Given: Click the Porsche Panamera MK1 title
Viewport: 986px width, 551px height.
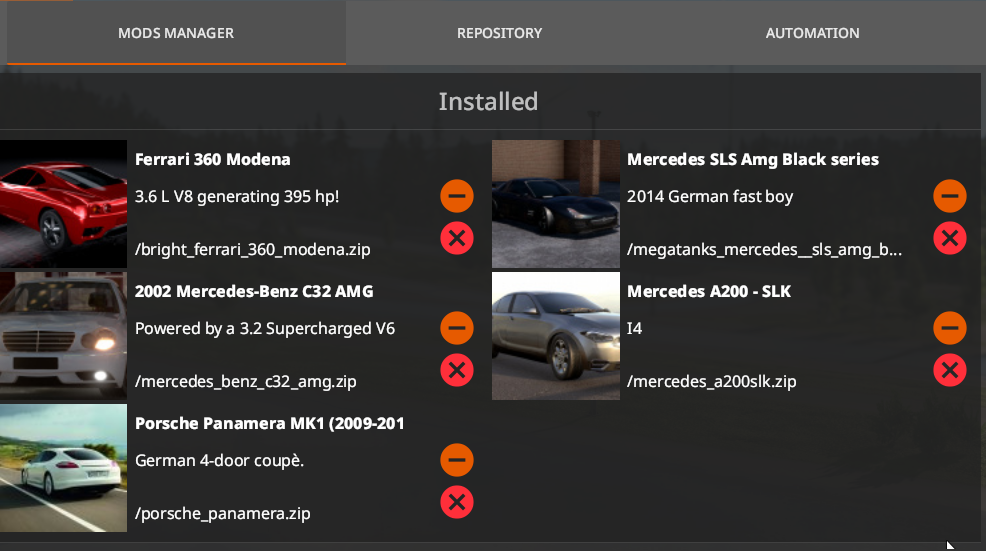Looking at the screenshot, I should 270,423.
